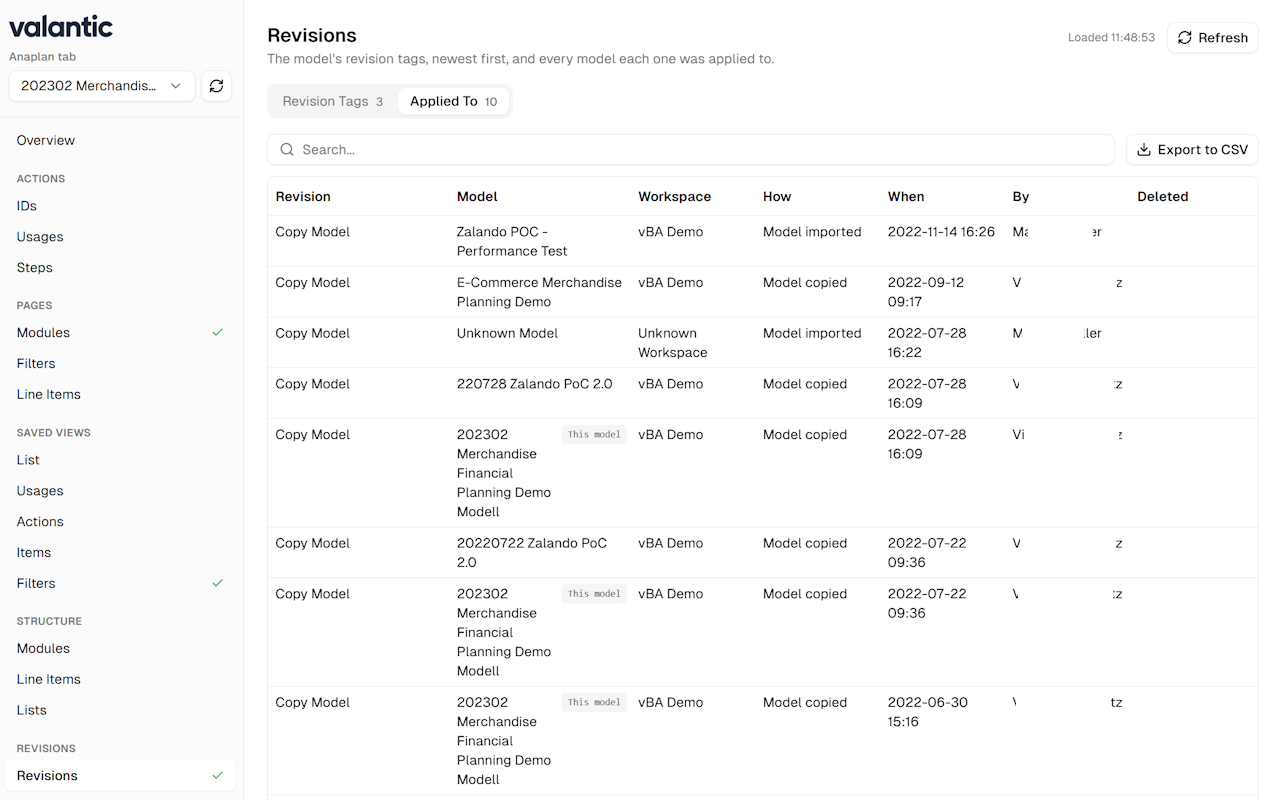Click the 220728 Zalando PoC 2.0 cell
The width and height of the screenshot is (1280, 800).
click(535, 385)
